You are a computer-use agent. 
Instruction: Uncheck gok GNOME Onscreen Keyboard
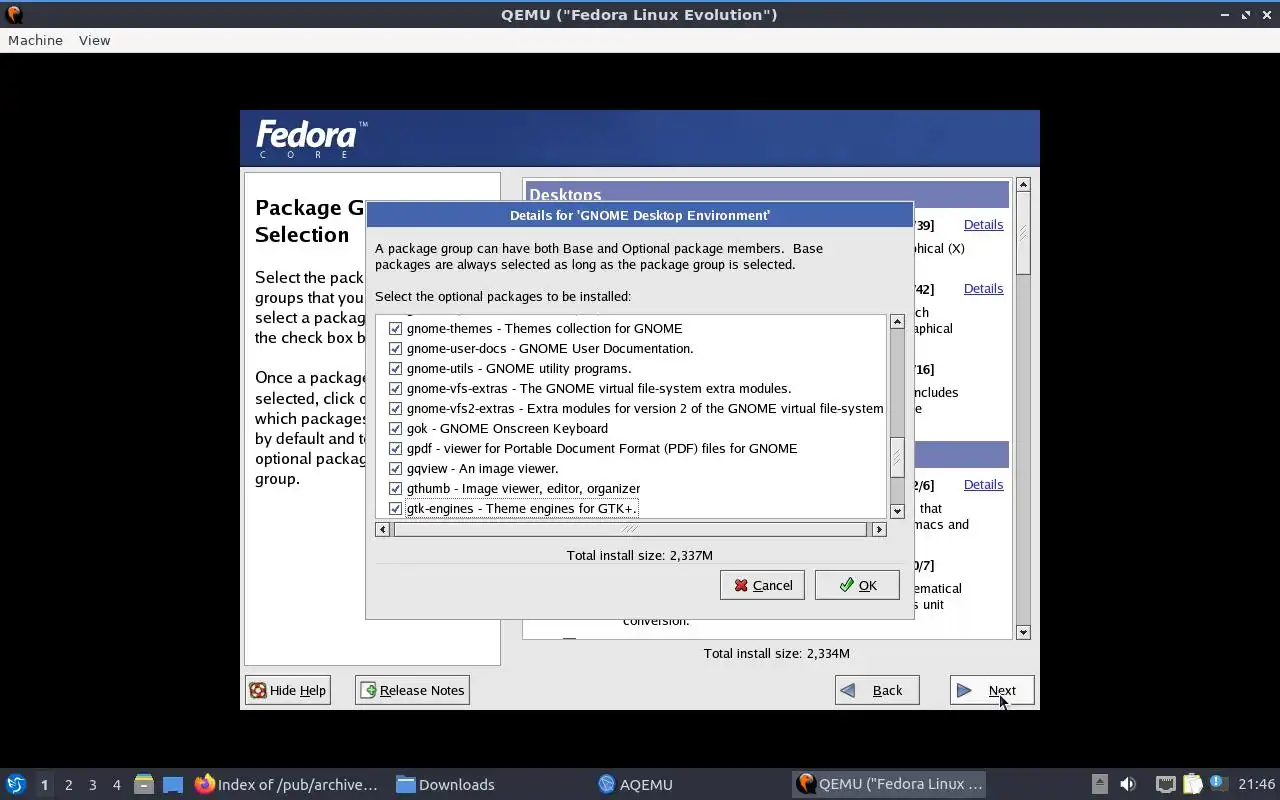click(395, 428)
